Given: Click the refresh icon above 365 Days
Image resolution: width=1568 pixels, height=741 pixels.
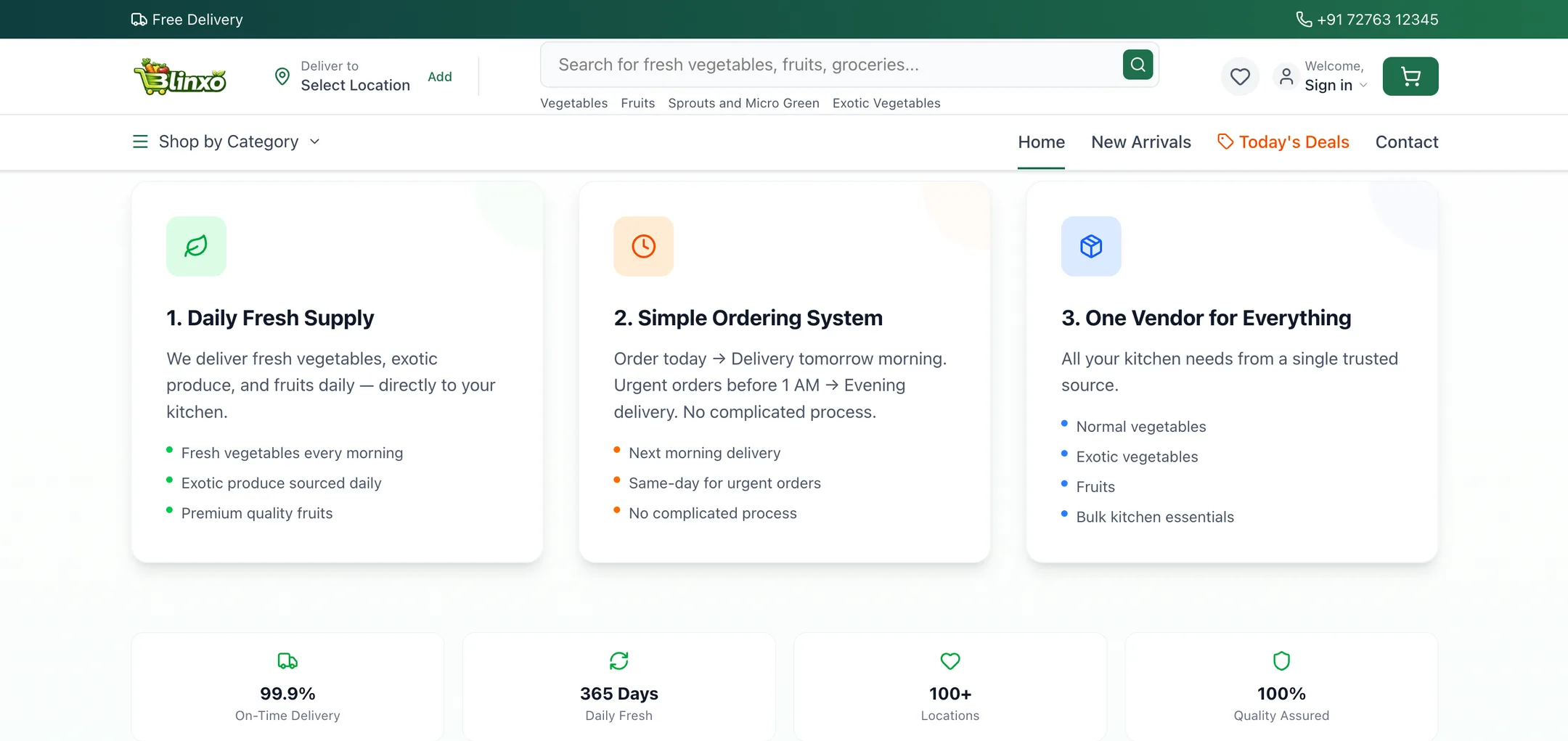Looking at the screenshot, I should (618, 660).
